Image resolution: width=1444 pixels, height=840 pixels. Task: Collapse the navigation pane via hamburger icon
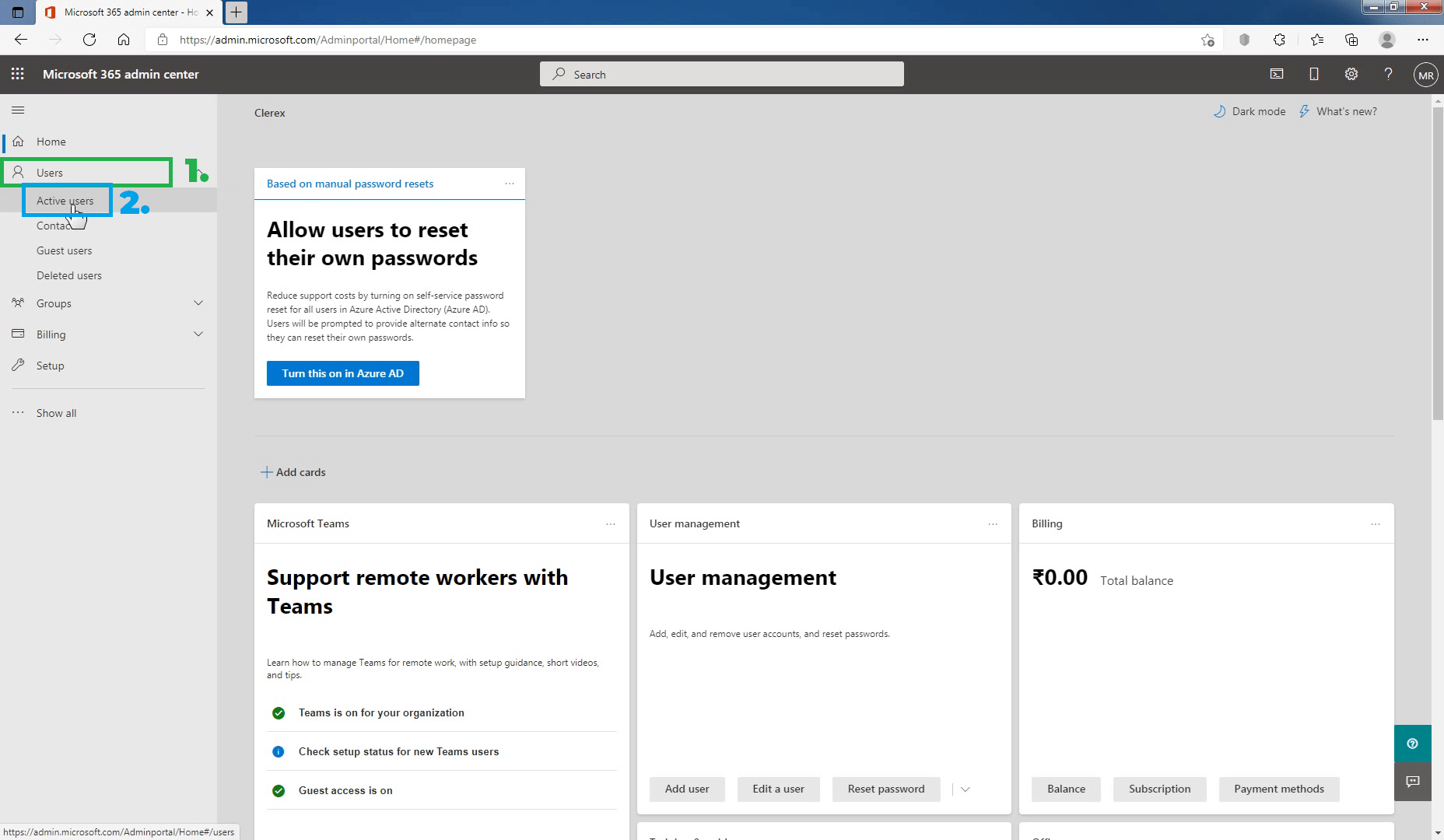pyautogui.click(x=18, y=110)
